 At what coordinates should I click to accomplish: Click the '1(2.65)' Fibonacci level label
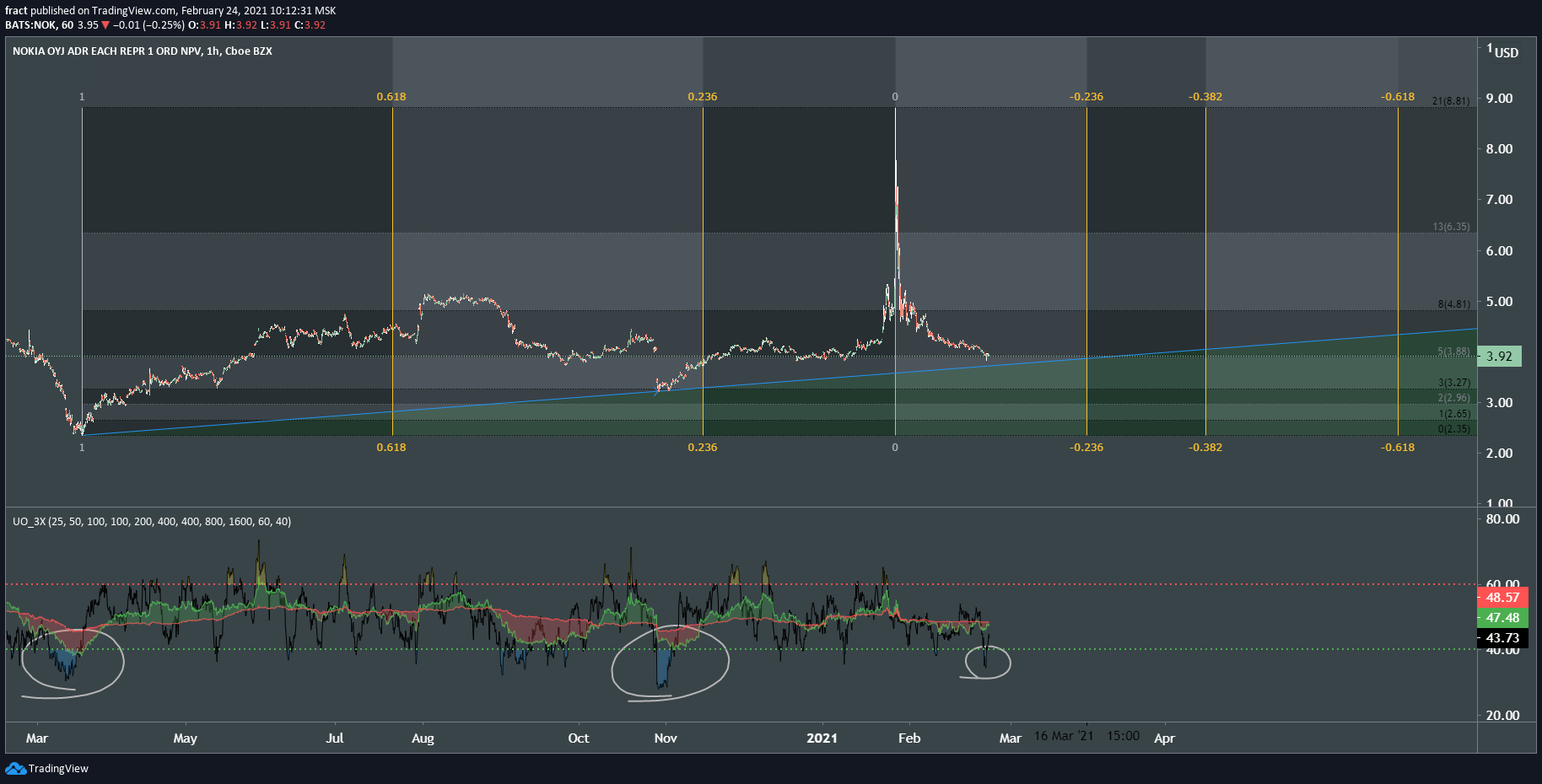click(1454, 414)
